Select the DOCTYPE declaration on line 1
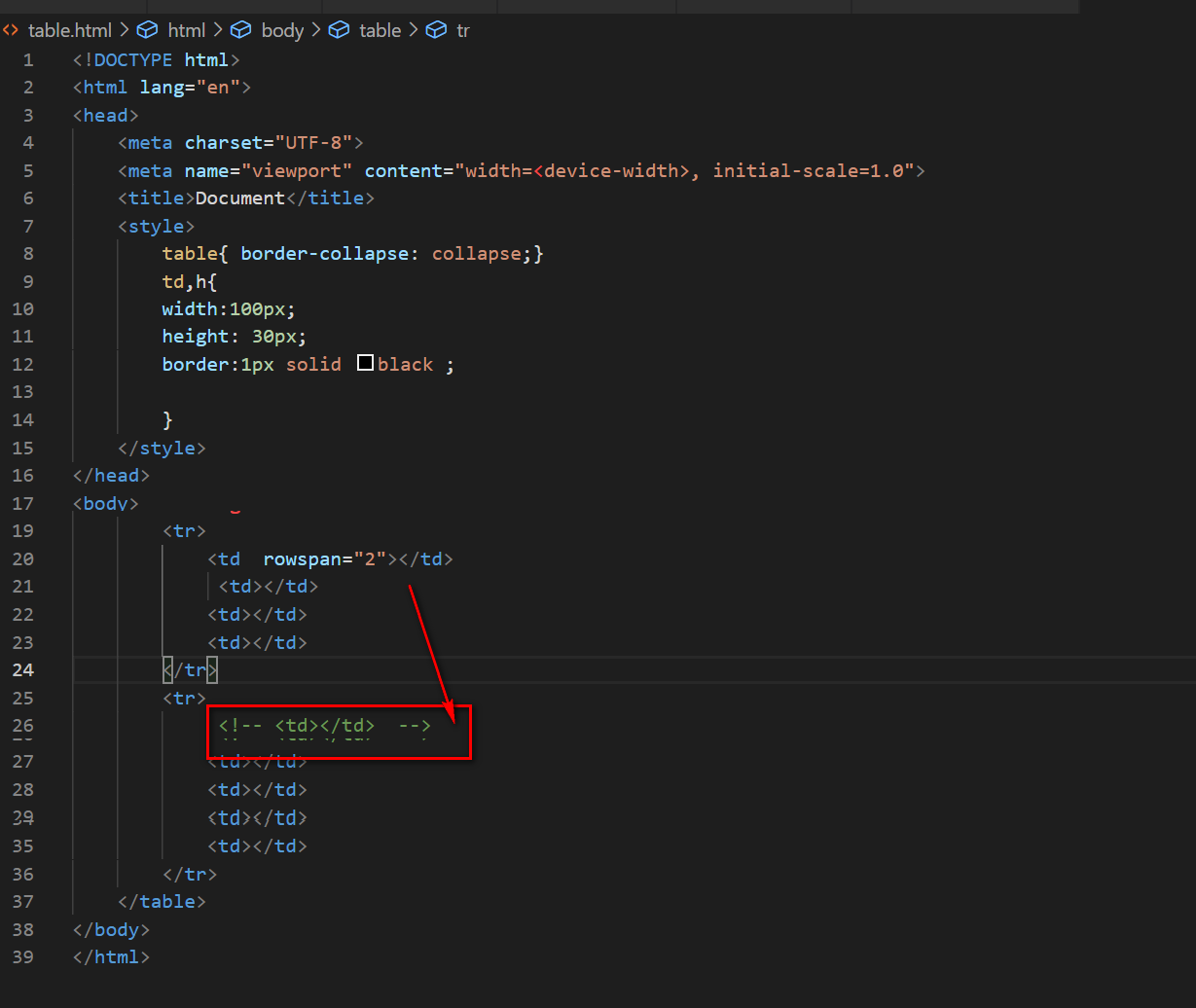 pyautogui.click(x=156, y=59)
